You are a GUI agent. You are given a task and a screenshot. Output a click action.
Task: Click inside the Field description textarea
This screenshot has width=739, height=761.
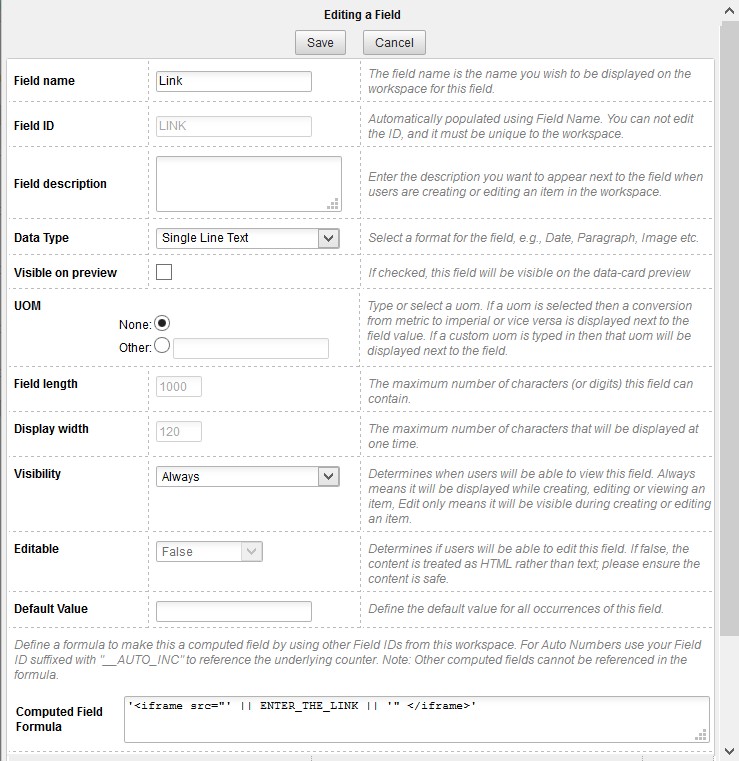pos(248,184)
